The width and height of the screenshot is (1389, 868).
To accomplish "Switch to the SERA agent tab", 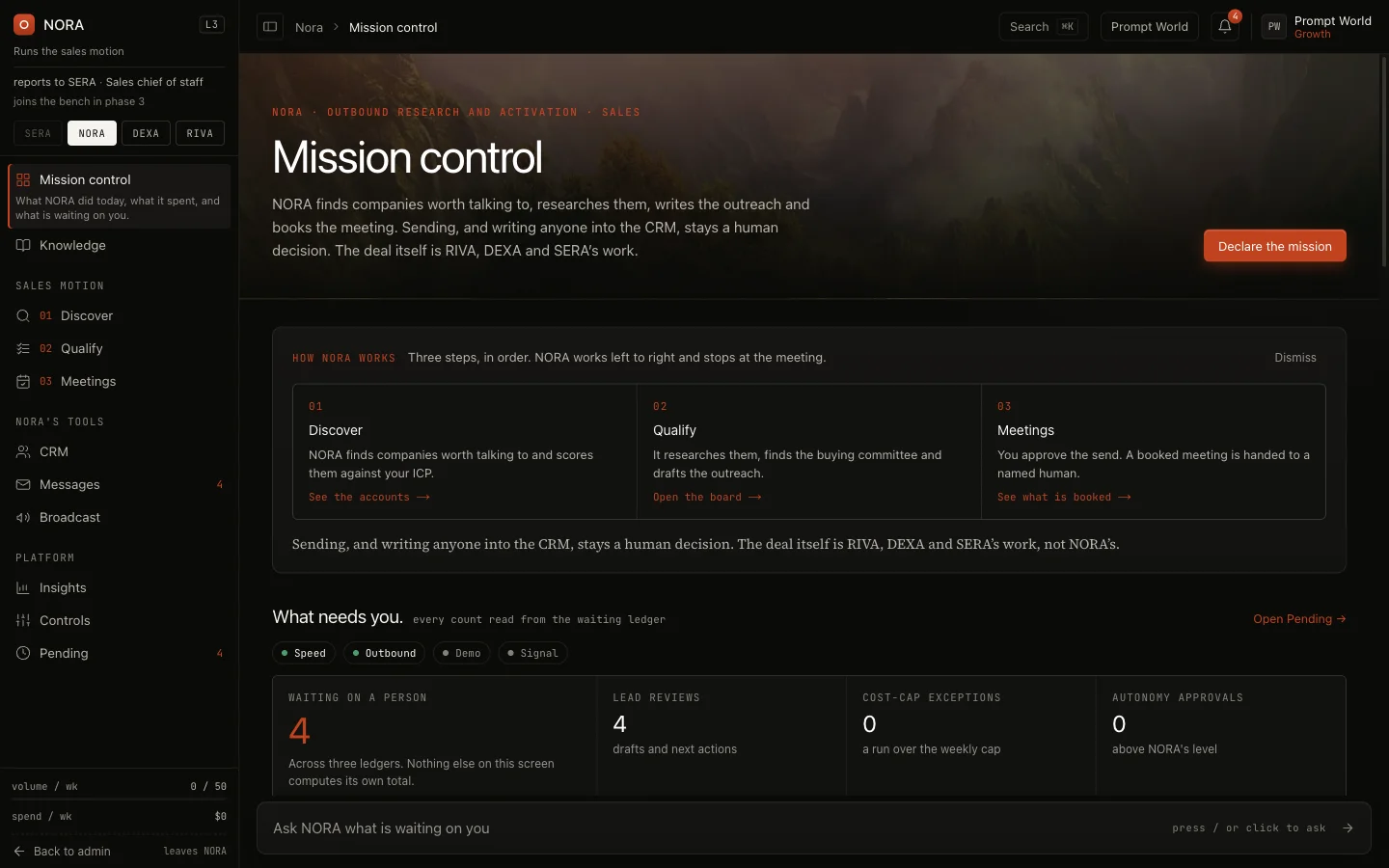I will point(38,133).
